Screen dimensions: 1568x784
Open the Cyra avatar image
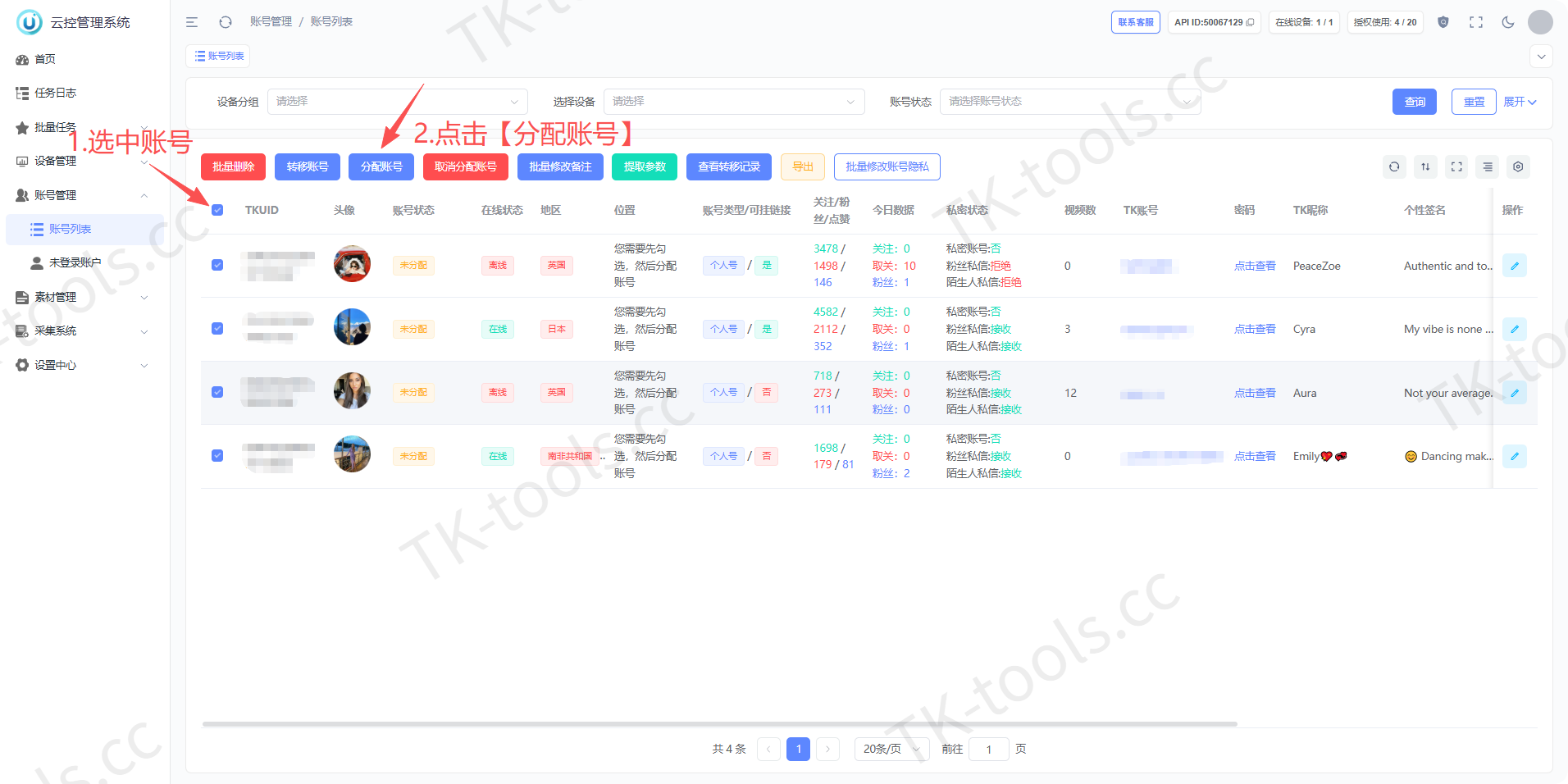coord(352,327)
